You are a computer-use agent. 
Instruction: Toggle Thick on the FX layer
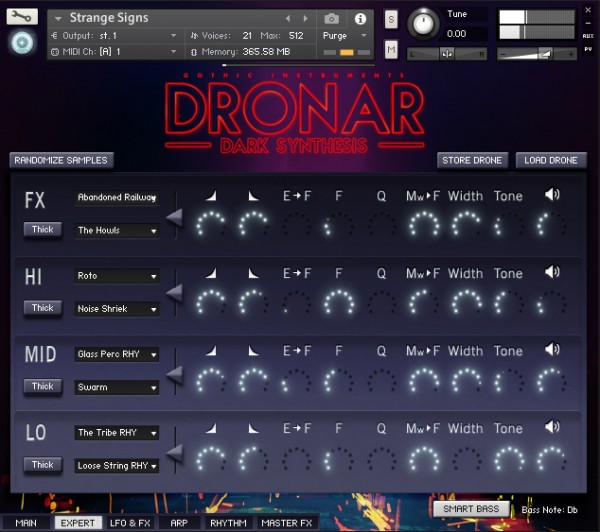point(42,230)
